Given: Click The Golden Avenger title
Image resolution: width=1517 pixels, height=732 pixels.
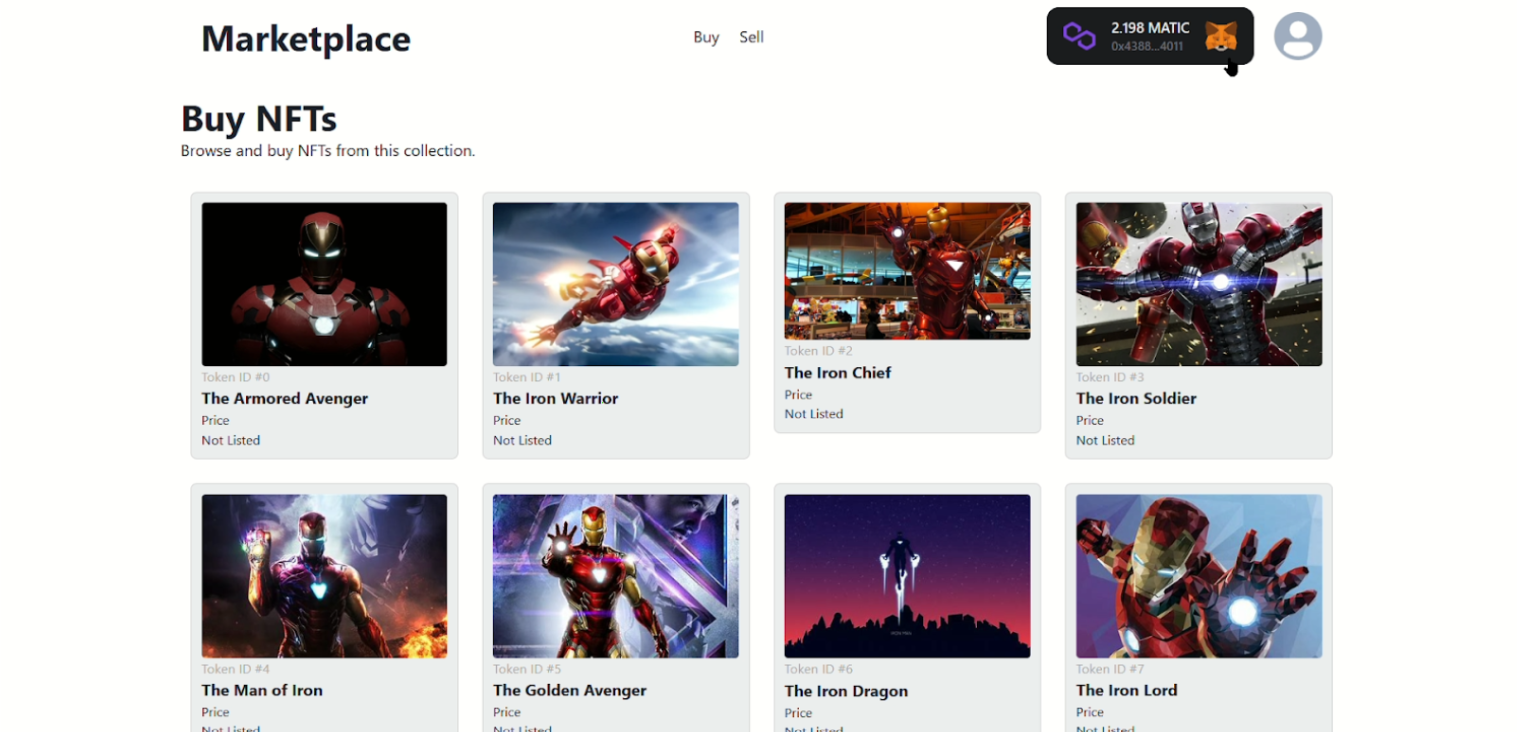Looking at the screenshot, I should [x=570, y=690].
